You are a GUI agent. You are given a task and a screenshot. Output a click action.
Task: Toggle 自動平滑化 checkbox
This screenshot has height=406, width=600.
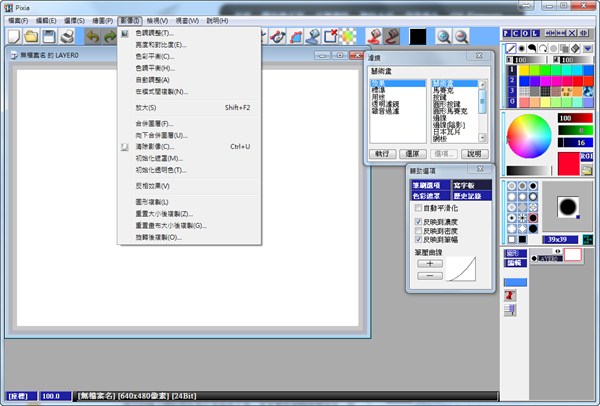click(418, 208)
